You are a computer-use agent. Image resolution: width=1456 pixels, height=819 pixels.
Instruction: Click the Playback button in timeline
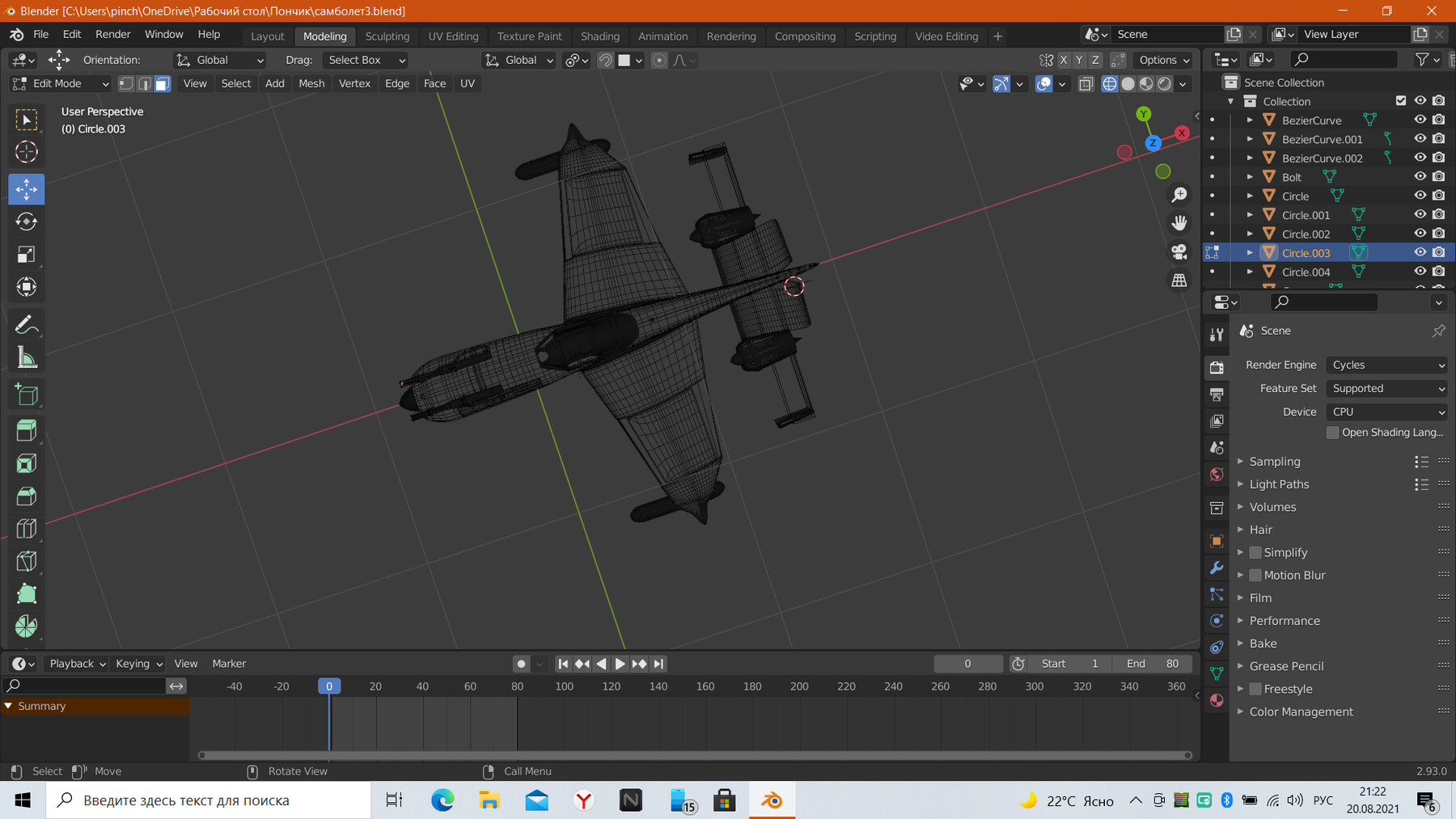pyautogui.click(x=76, y=664)
